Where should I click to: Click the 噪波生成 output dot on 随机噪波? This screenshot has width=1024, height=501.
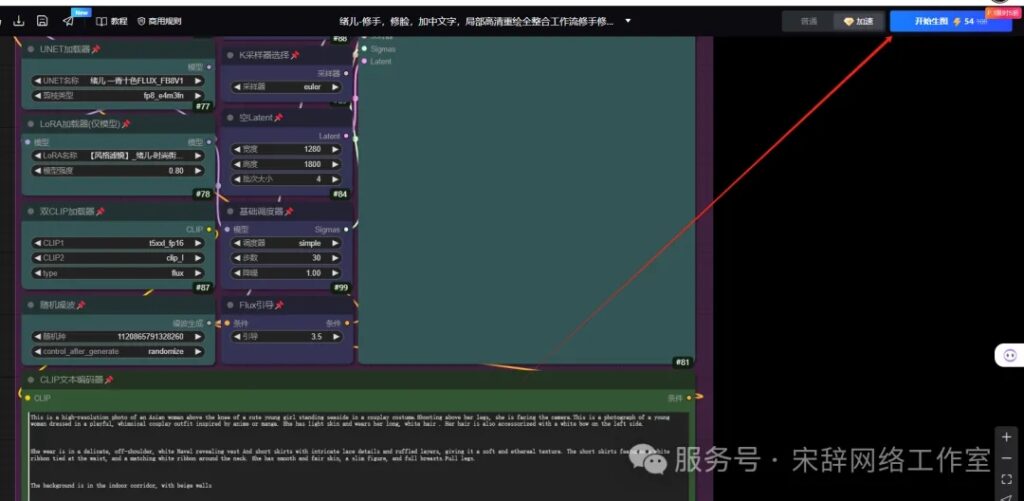(209, 323)
